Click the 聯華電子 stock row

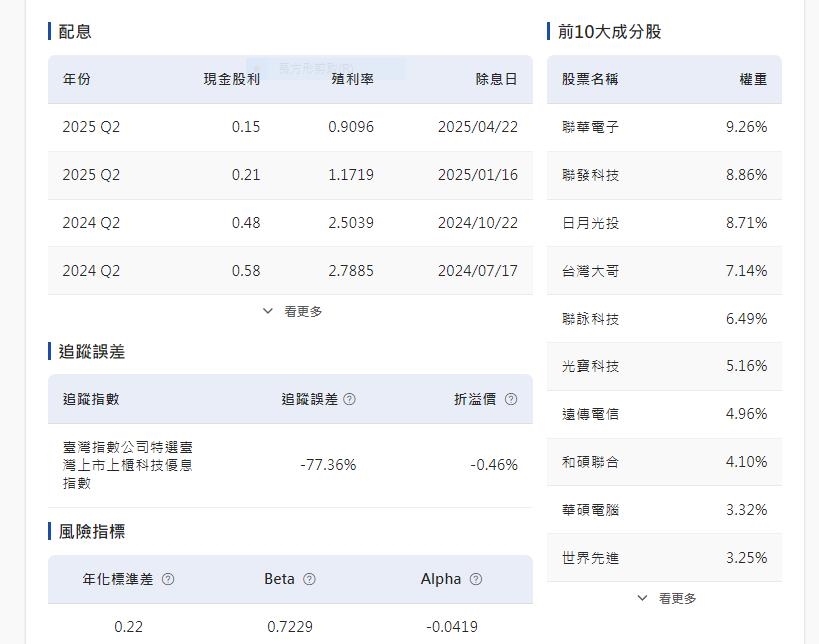pos(591,127)
